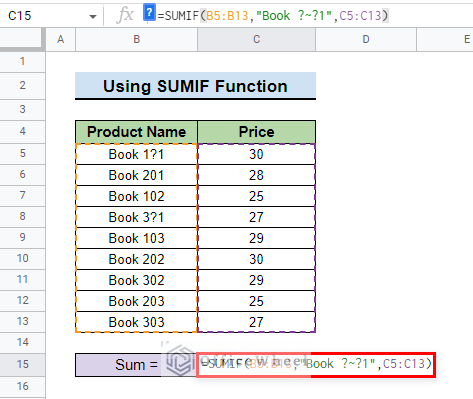
Task: Select row 15 header
Action: (x=22, y=365)
